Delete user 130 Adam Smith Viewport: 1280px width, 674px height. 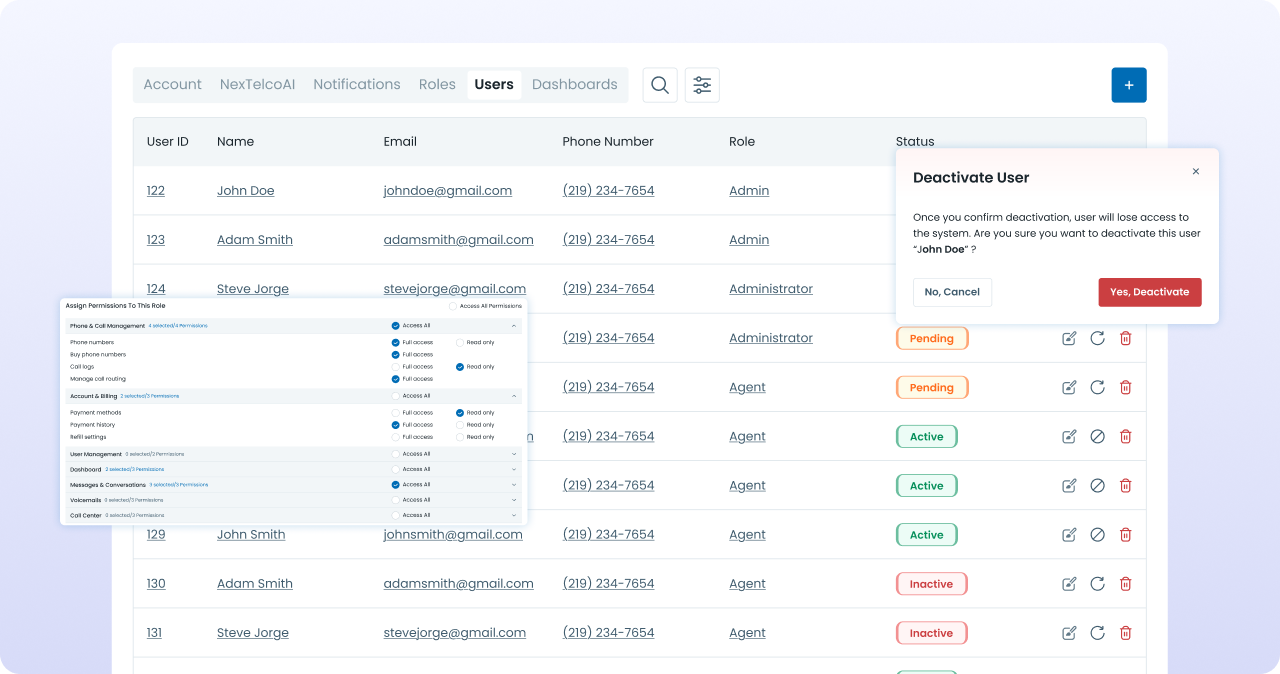[1125, 584]
